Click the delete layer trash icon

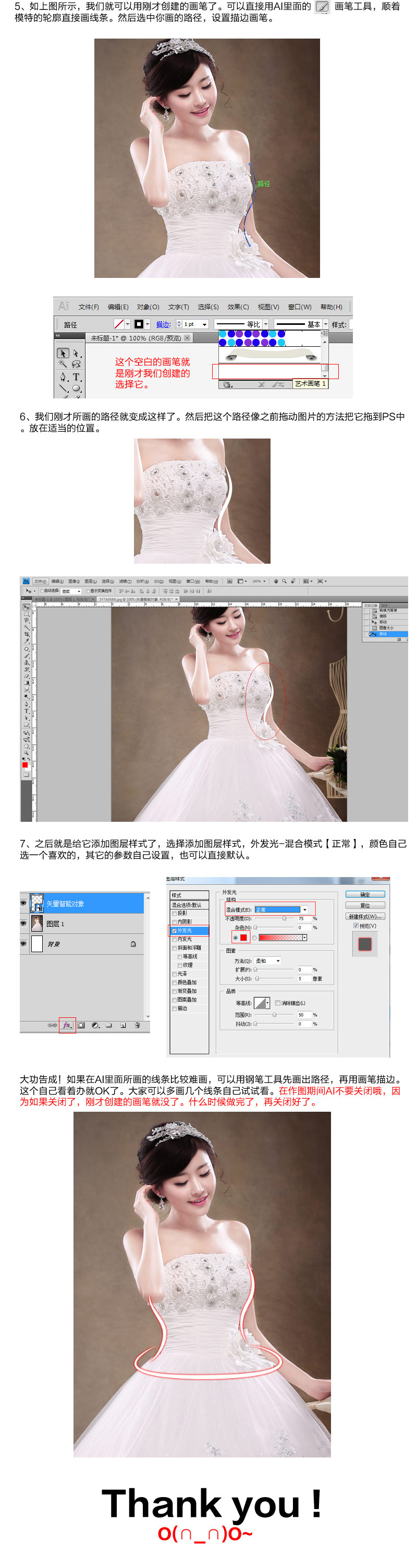tap(137, 1025)
